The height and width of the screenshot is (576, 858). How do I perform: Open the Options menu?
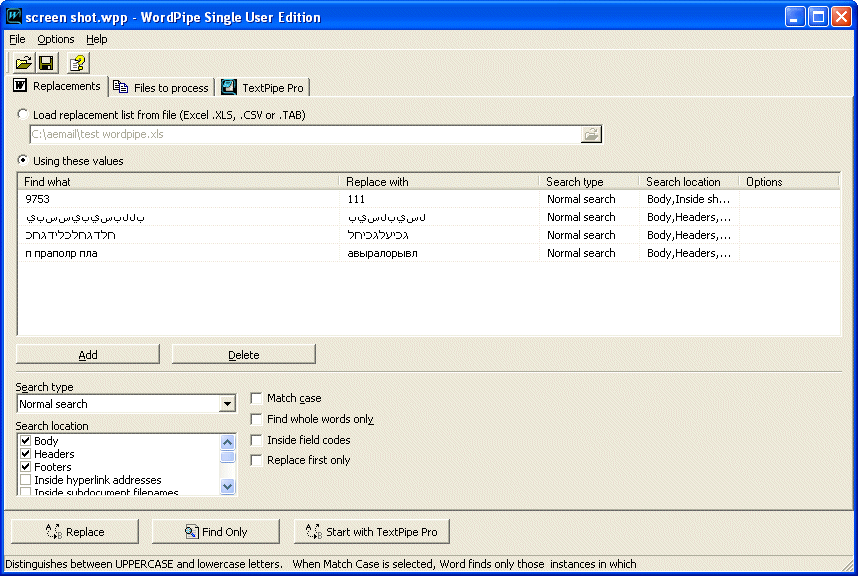tap(56, 39)
